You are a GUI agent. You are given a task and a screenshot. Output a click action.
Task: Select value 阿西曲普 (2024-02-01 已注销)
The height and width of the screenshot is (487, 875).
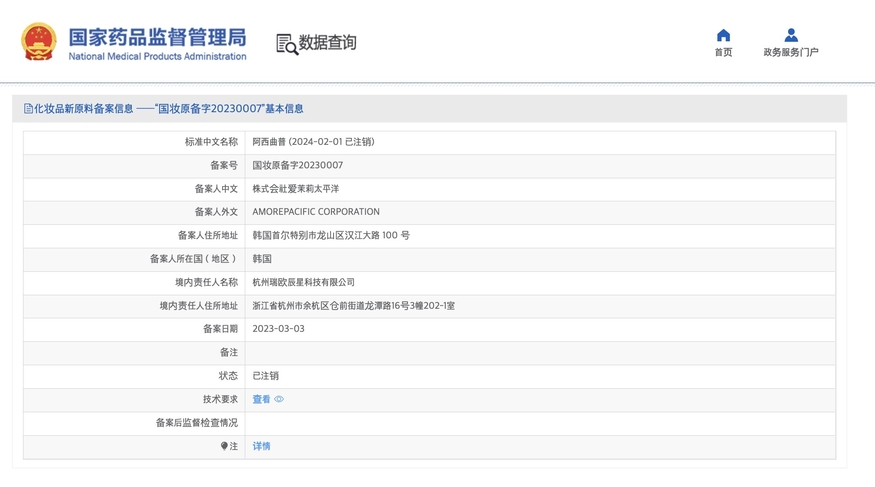point(313,142)
